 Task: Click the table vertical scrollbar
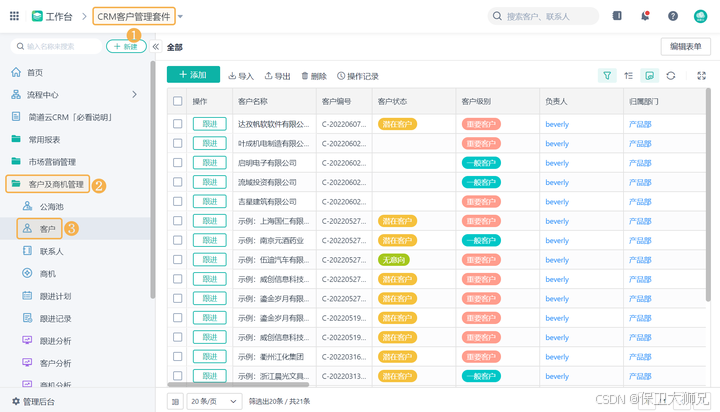[708, 195]
